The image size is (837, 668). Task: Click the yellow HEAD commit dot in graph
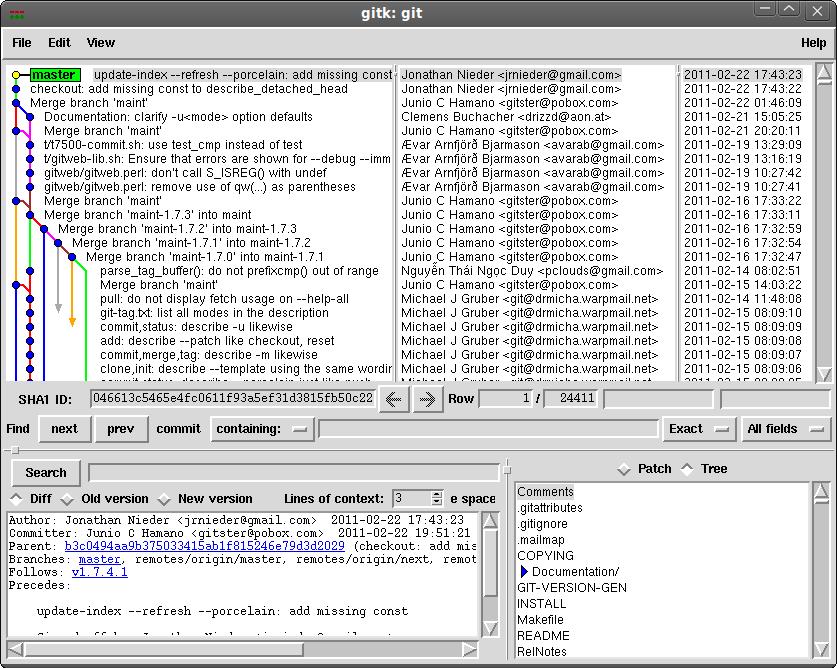tap(16, 75)
